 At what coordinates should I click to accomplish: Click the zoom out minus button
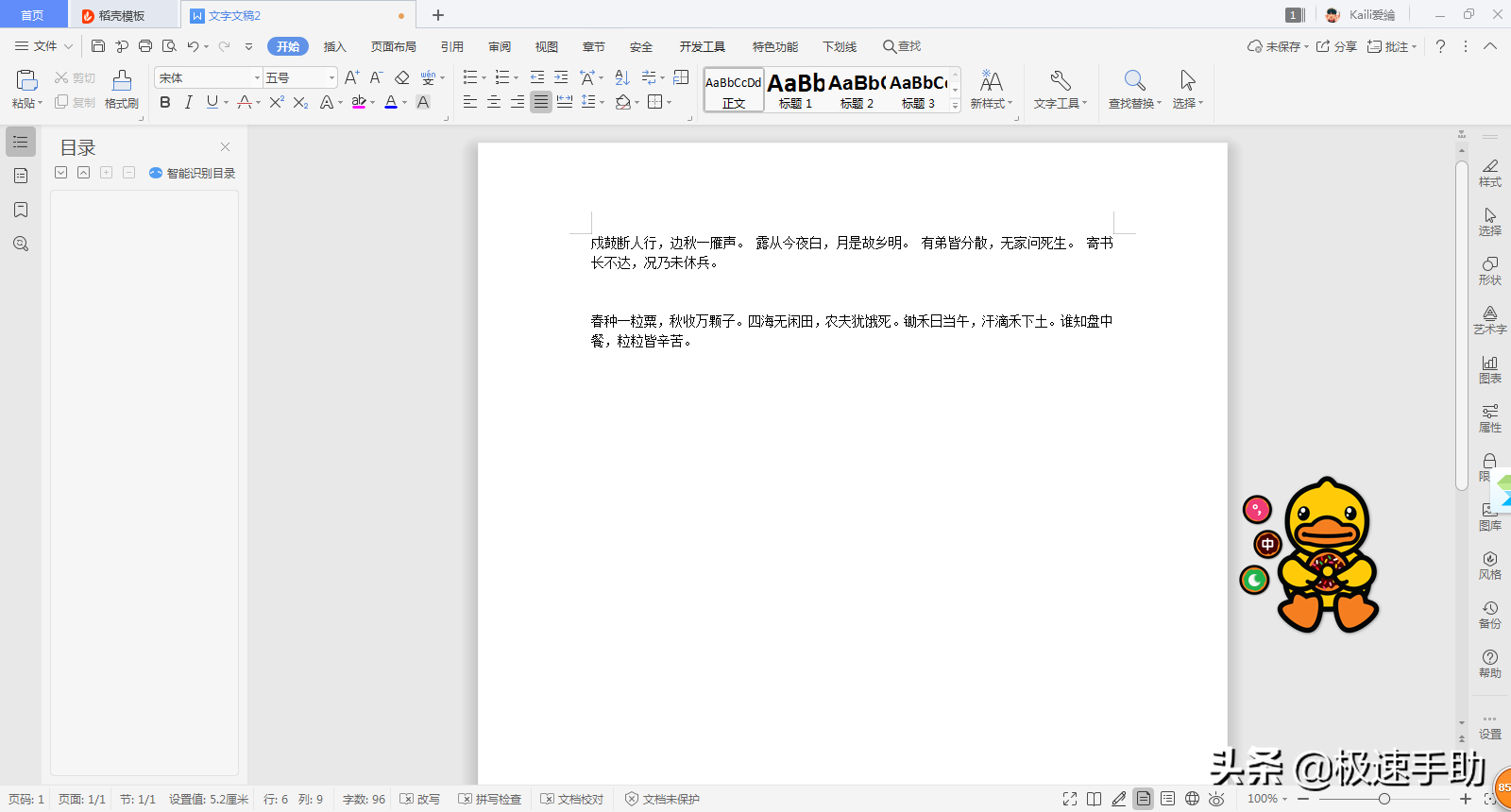[x=1303, y=799]
